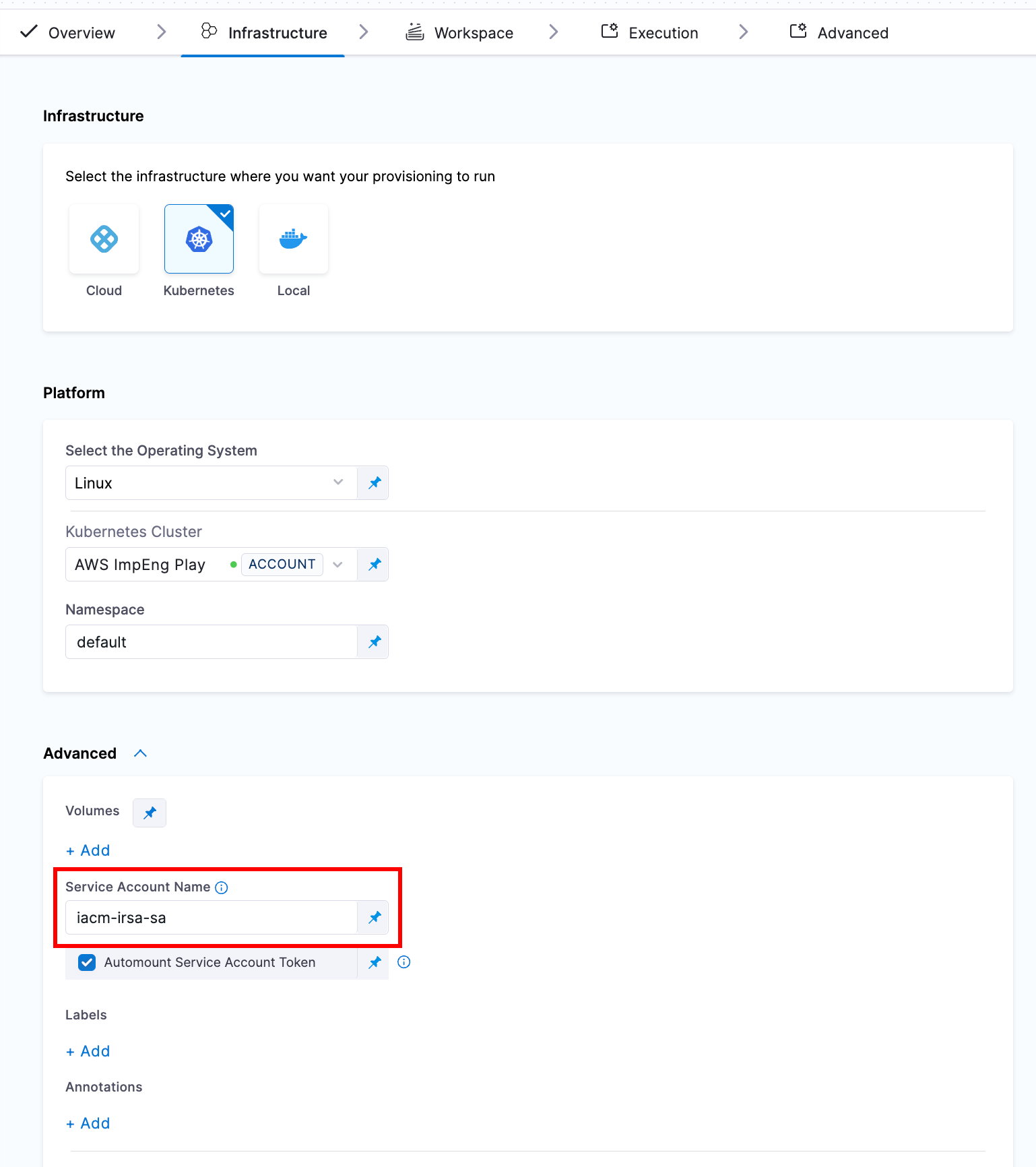Click pin icon beside Operating System dropdown
Image resolution: width=1036 pixels, height=1167 pixels.
tap(374, 483)
